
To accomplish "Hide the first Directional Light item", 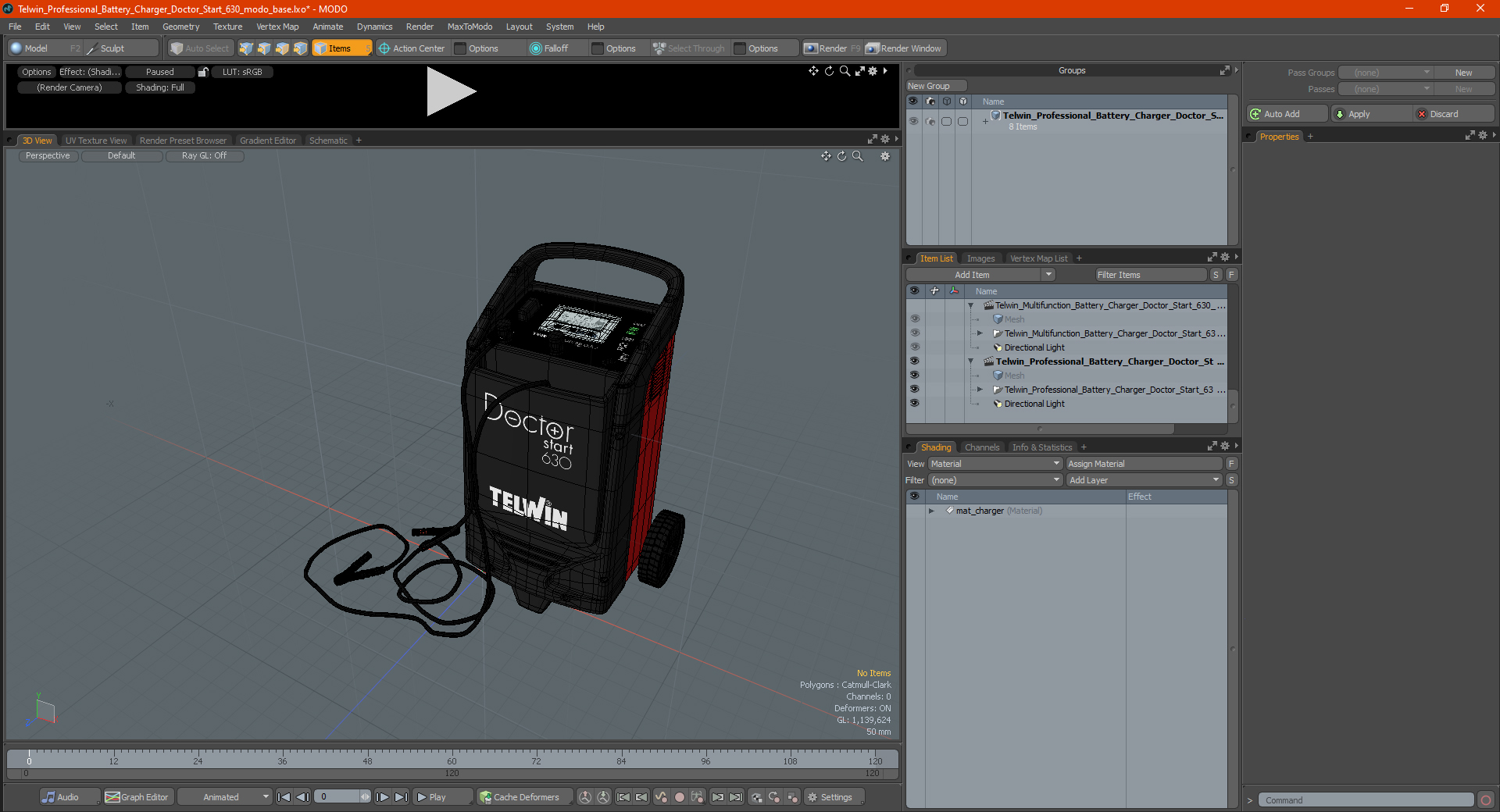I will 914,347.
